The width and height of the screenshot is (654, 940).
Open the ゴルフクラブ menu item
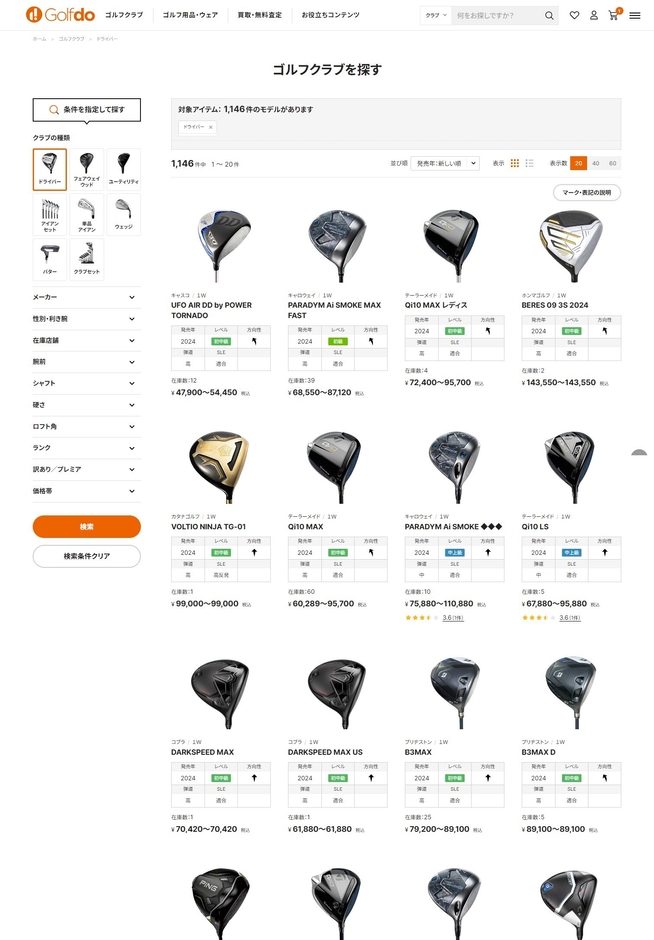point(124,15)
